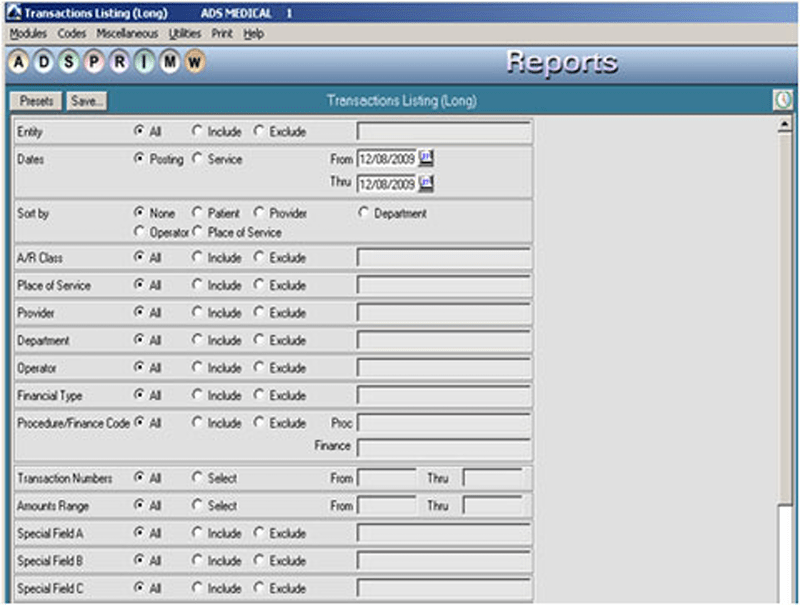The image size is (800, 605).
Task: Open the calendar picker for From date
Action: [x=426, y=158]
